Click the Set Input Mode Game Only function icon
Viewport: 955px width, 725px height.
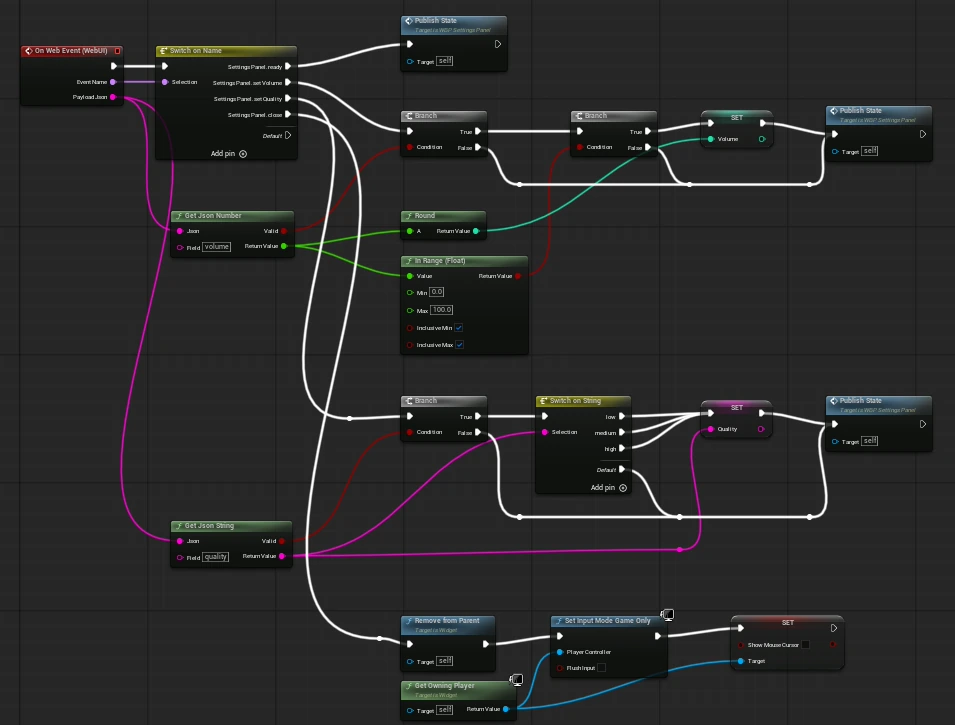(559, 621)
